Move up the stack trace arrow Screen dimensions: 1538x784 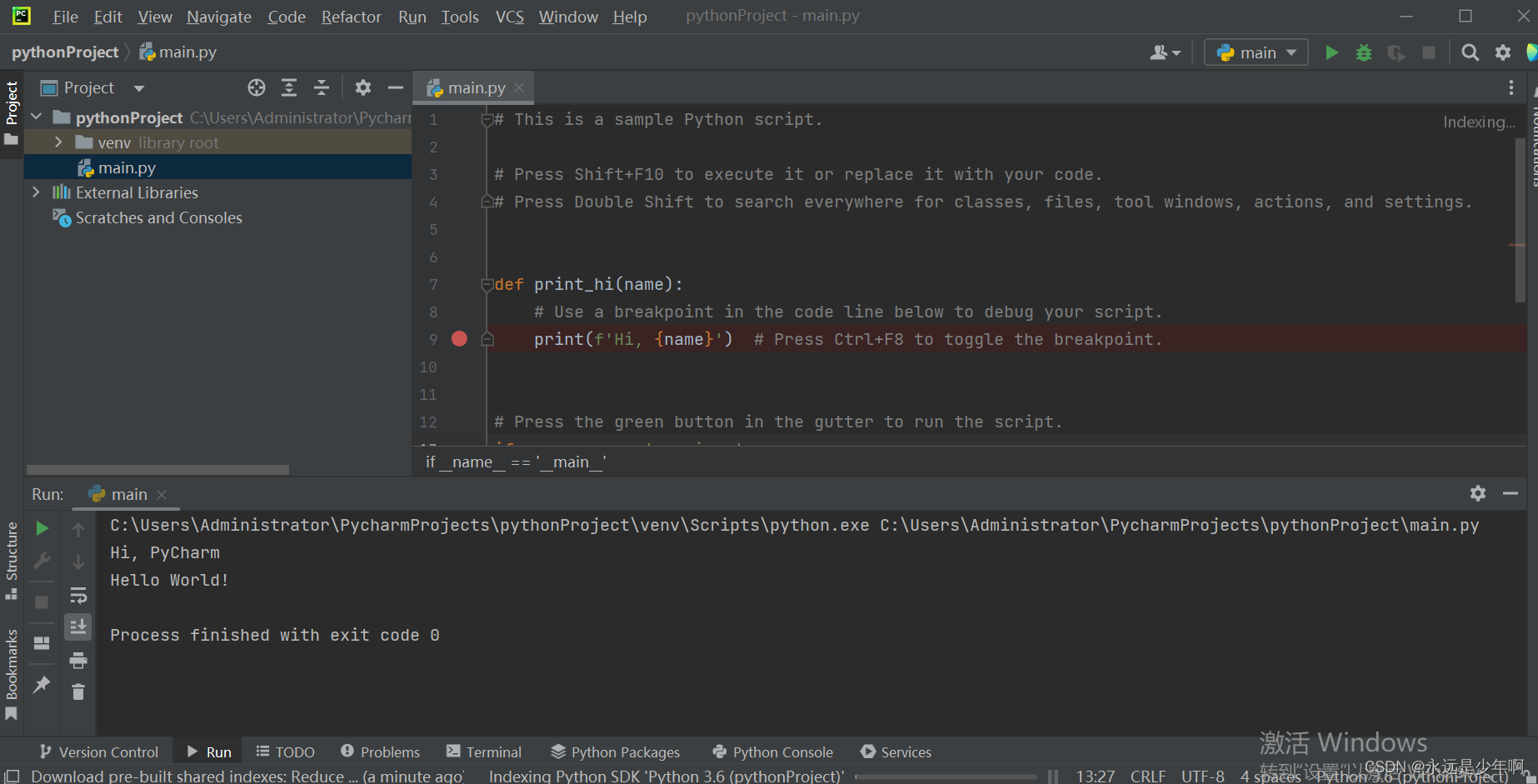(x=78, y=529)
